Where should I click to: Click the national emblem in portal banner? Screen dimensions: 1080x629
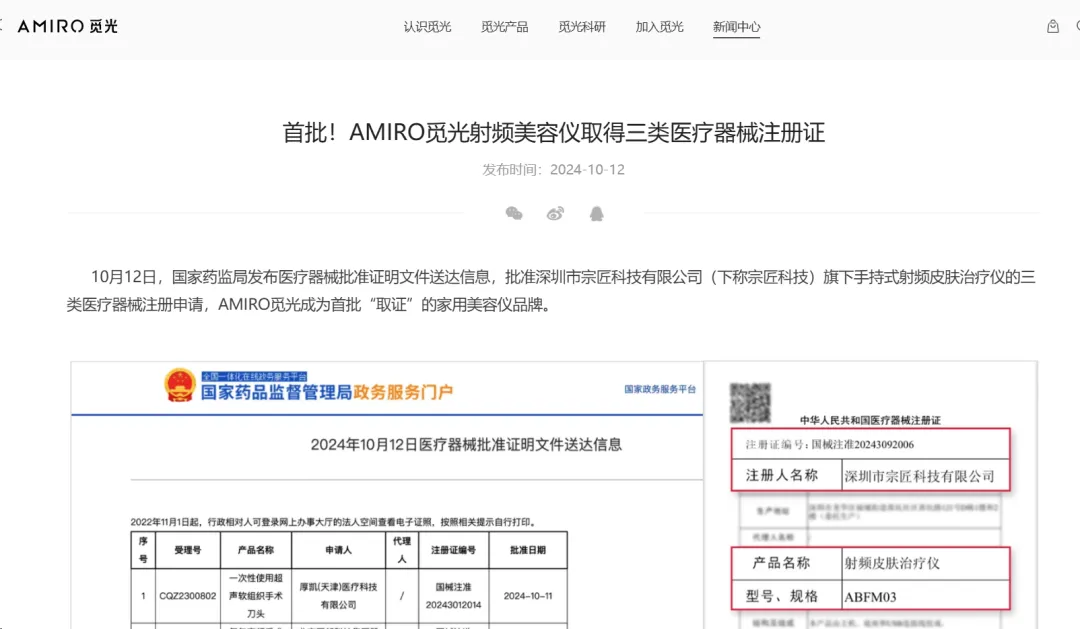pyautogui.click(x=180, y=385)
